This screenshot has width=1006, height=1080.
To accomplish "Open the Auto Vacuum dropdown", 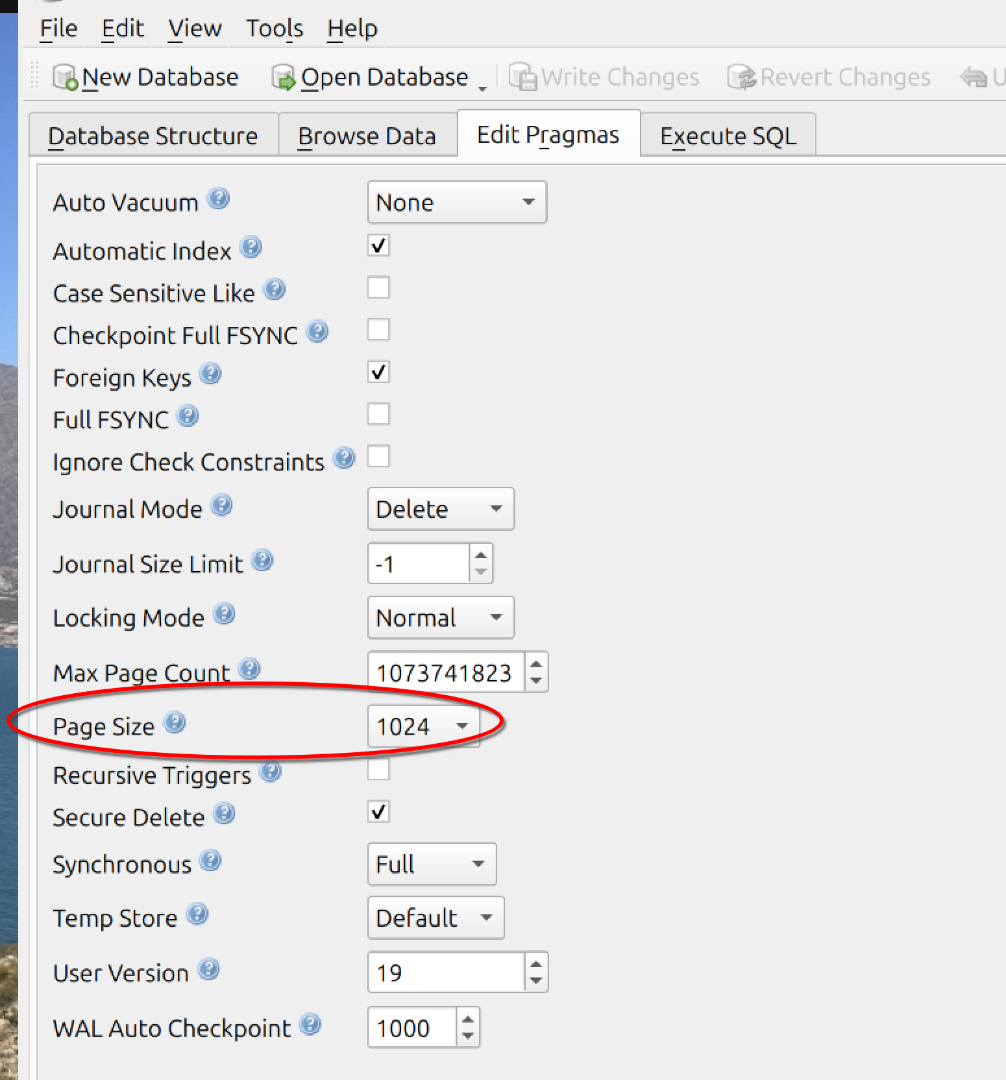I will (456, 202).
